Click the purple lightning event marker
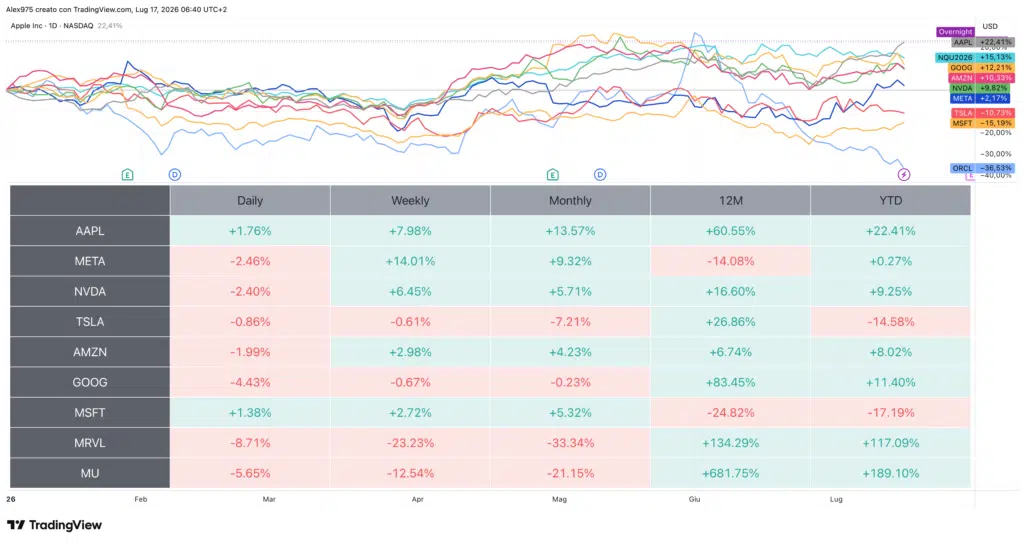The width and height of the screenshot is (1024, 543). (904, 174)
